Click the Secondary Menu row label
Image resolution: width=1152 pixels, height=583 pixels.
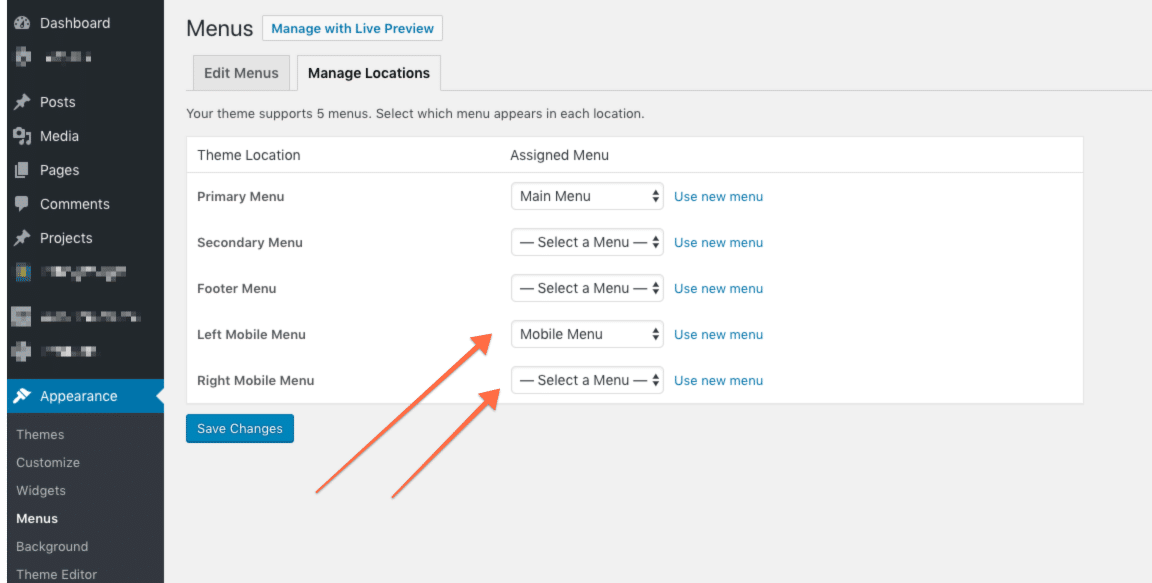pyautogui.click(x=250, y=242)
